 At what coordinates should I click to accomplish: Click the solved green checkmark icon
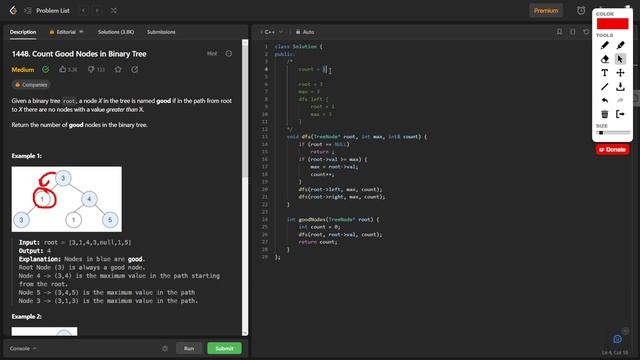tap(45, 69)
